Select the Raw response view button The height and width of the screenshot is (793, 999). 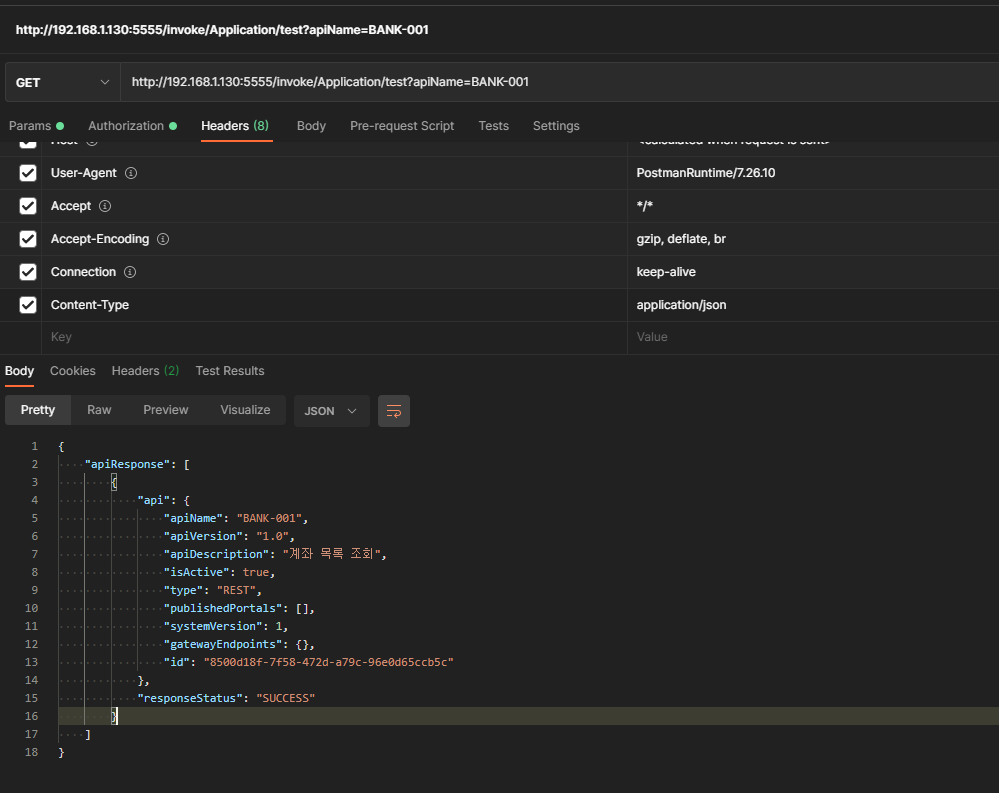[99, 410]
